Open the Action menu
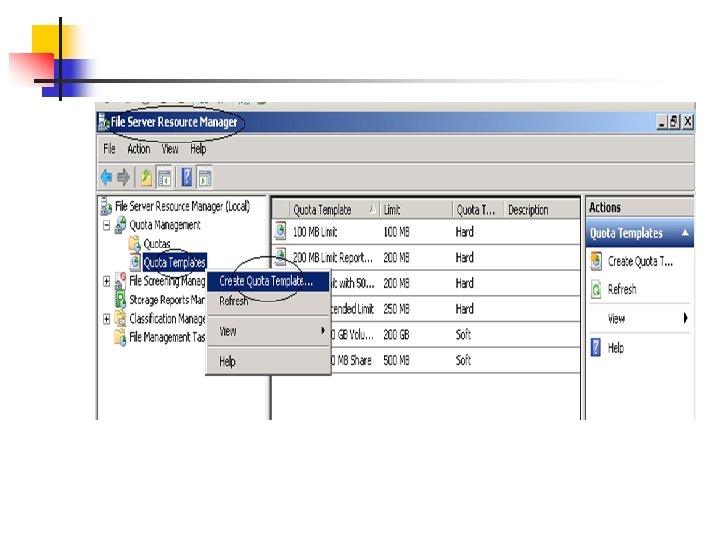Image resolution: width=720 pixels, height=540 pixels. pos(139,149)
